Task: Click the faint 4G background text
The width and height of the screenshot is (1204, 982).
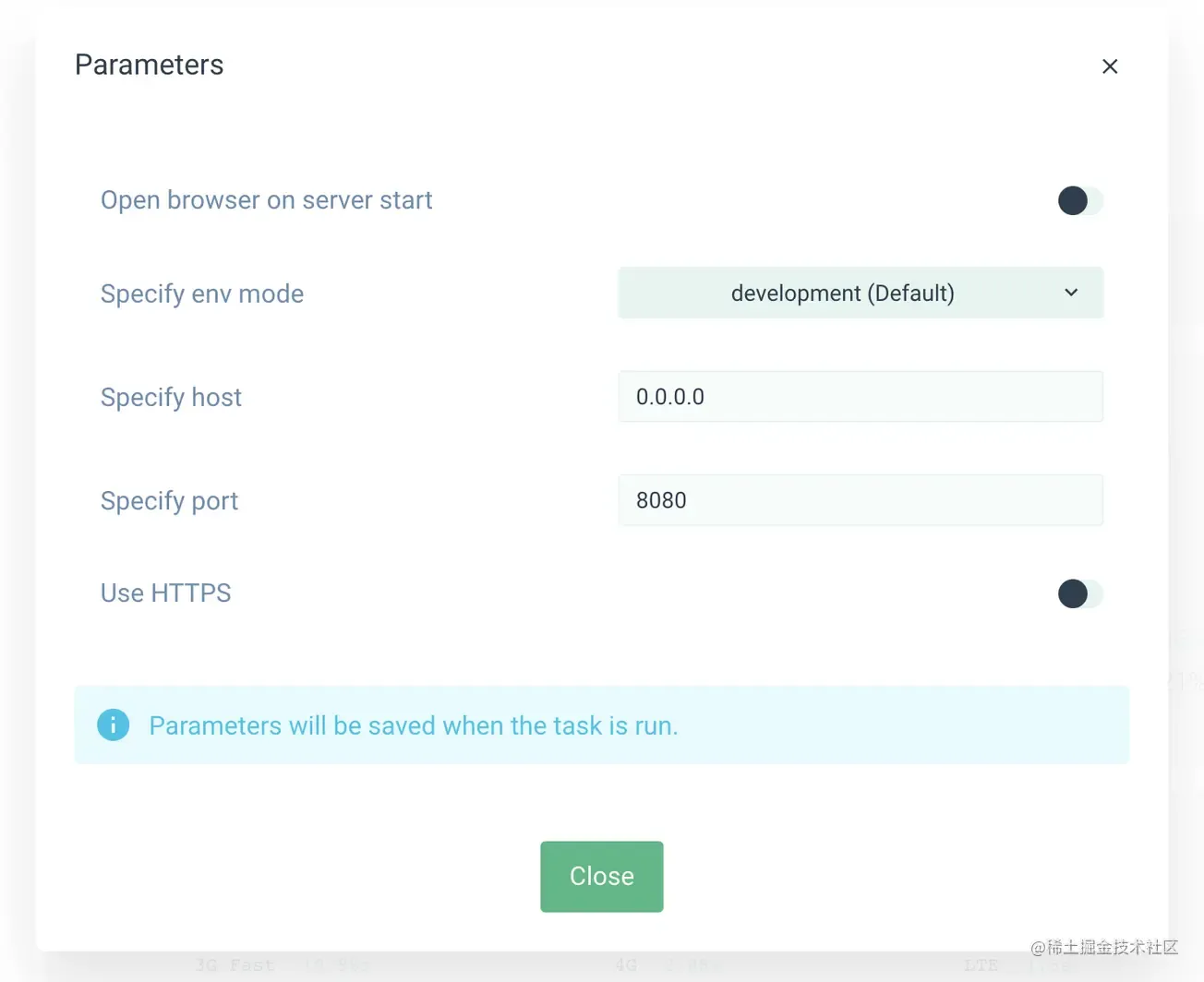Action: pos(627,965)
